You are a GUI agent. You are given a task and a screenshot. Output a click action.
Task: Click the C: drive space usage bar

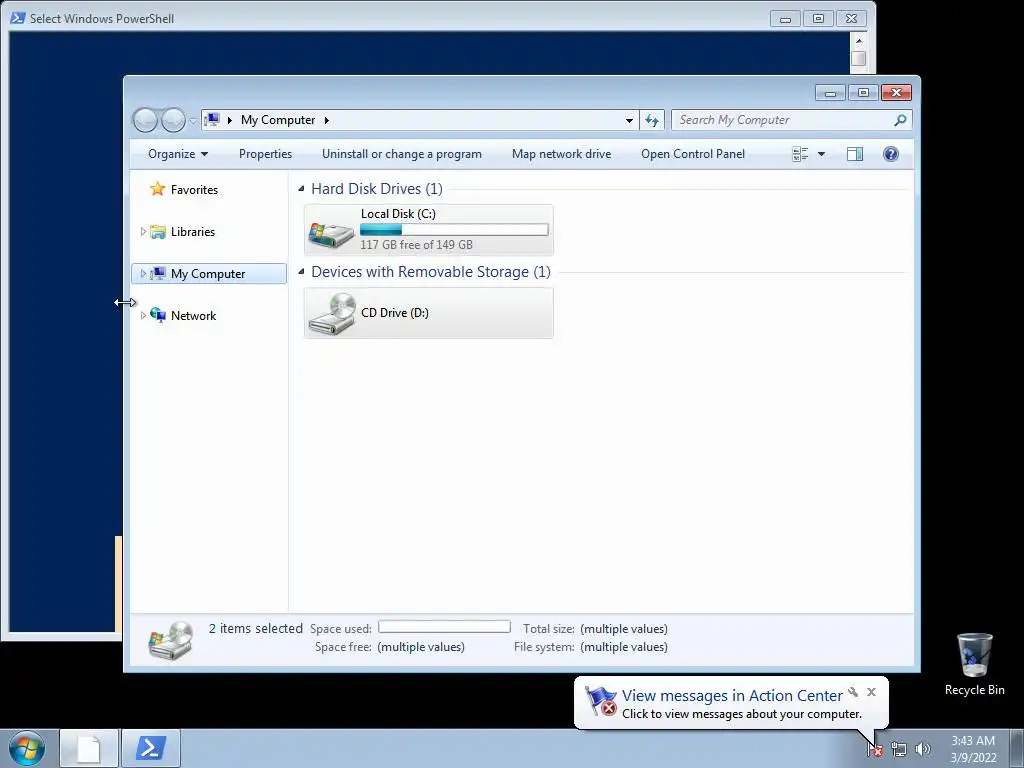tap(454, 229)
